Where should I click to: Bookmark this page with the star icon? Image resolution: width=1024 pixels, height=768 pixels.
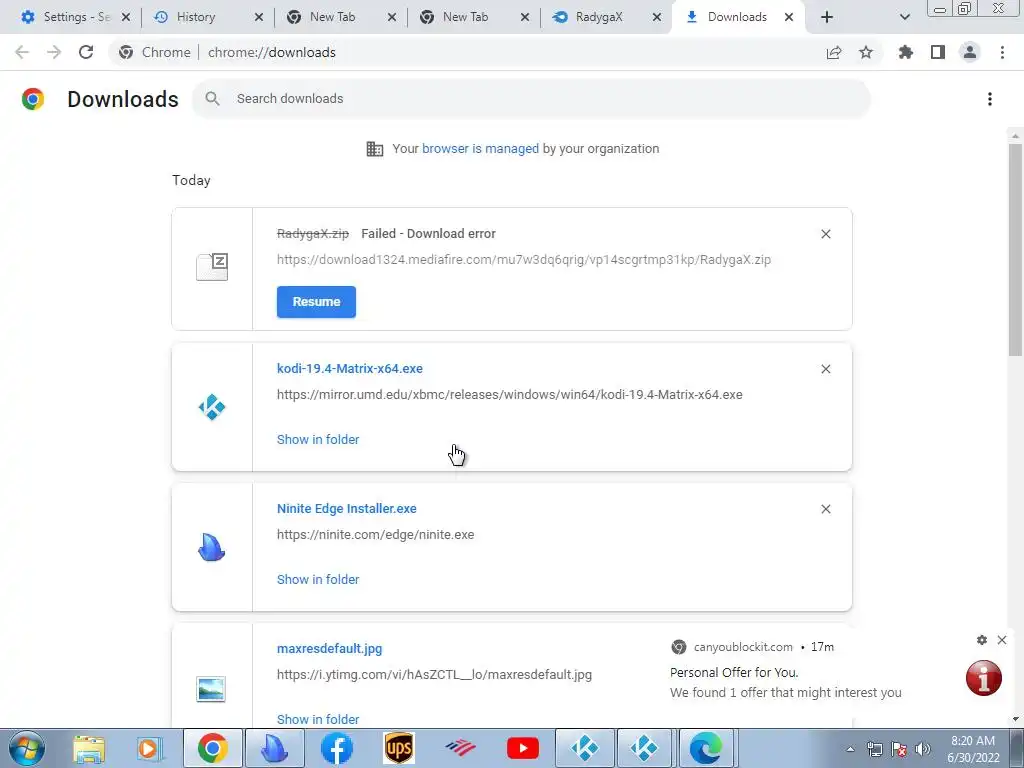tap(866, 52)
